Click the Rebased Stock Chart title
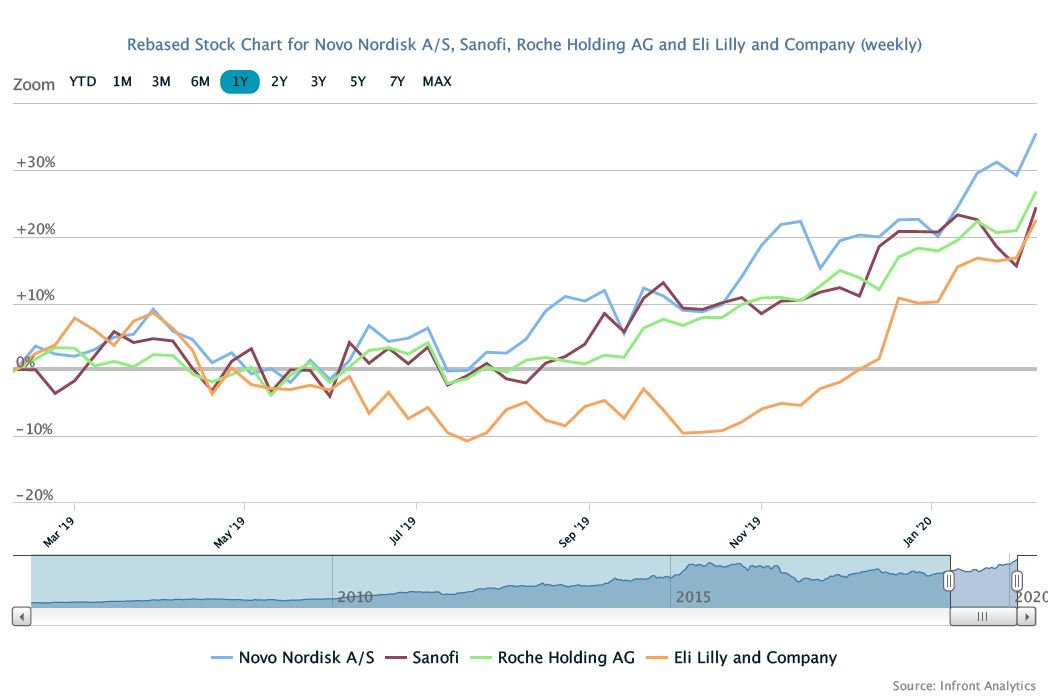The image size is (1048, 696). pos(525,45)
